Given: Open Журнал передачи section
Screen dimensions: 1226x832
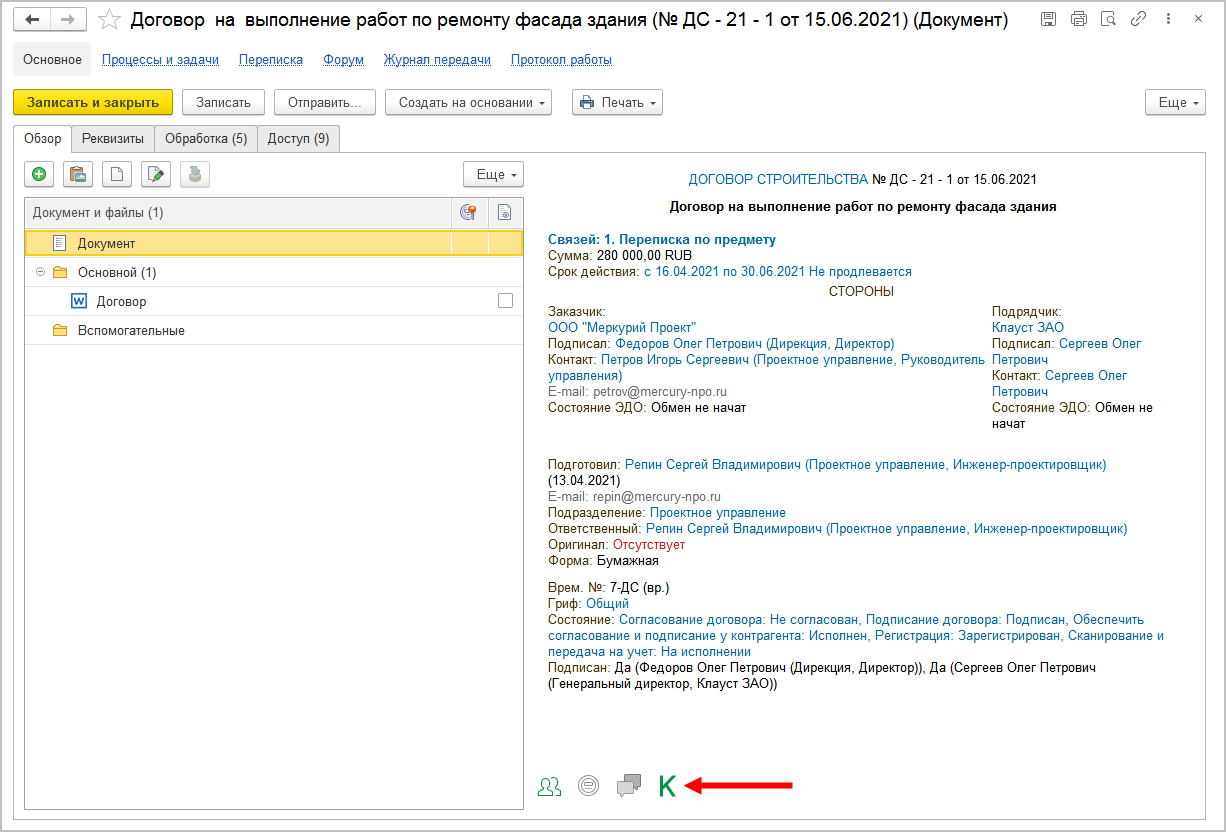Looking at the screenshot, I should 437,60.
